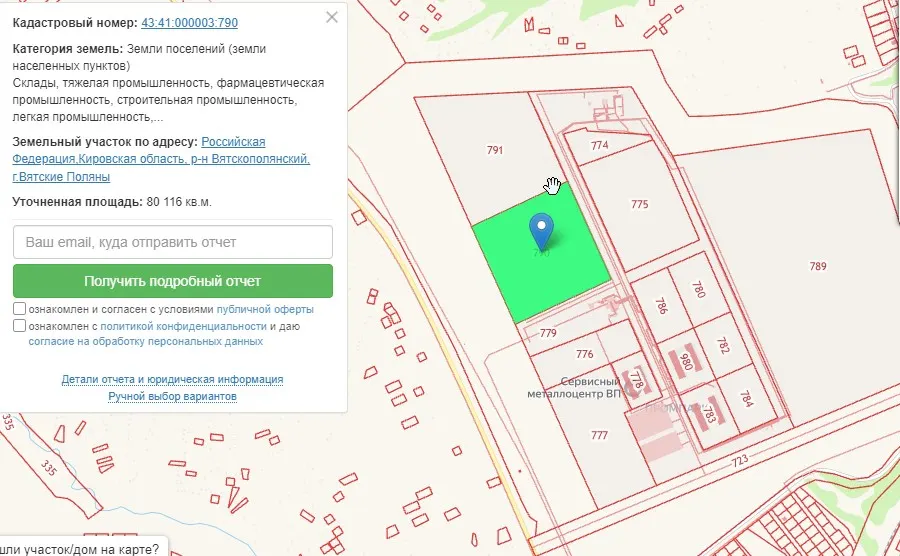This screenshot has width=900, height=556.
Task: Tick the public offer agreement checkbox
Action: tap(20, 309)
